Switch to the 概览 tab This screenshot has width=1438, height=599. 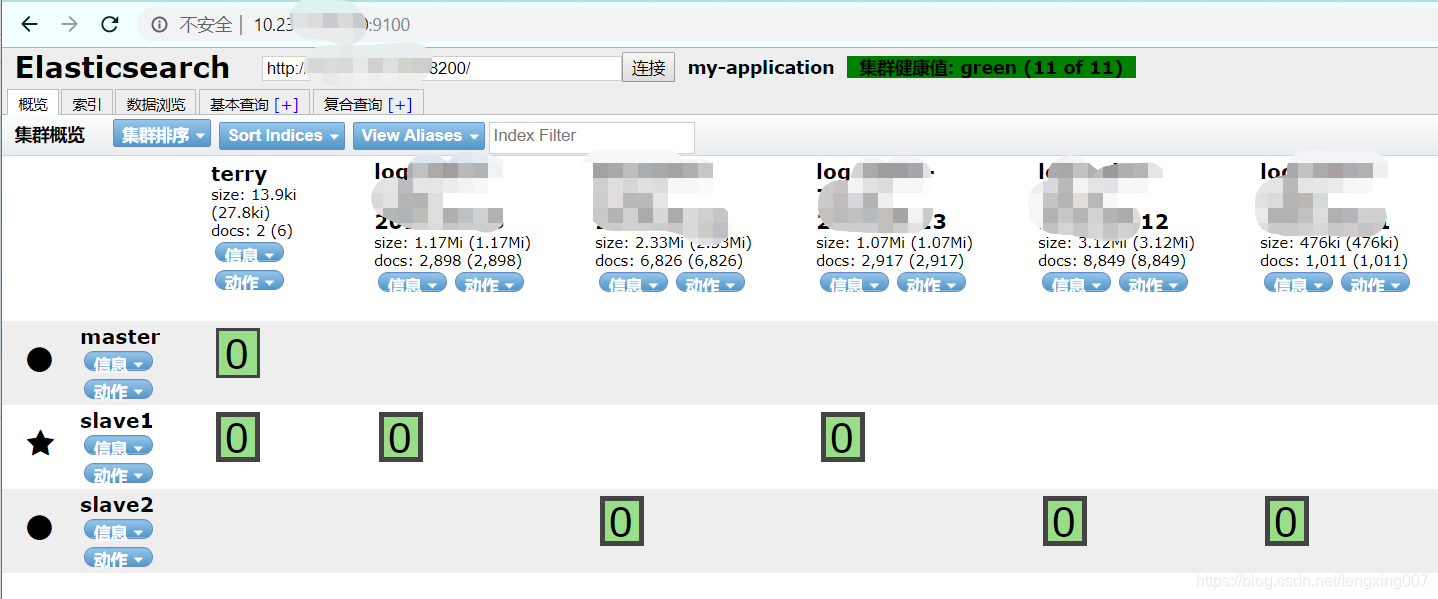[x=33, y=104]
